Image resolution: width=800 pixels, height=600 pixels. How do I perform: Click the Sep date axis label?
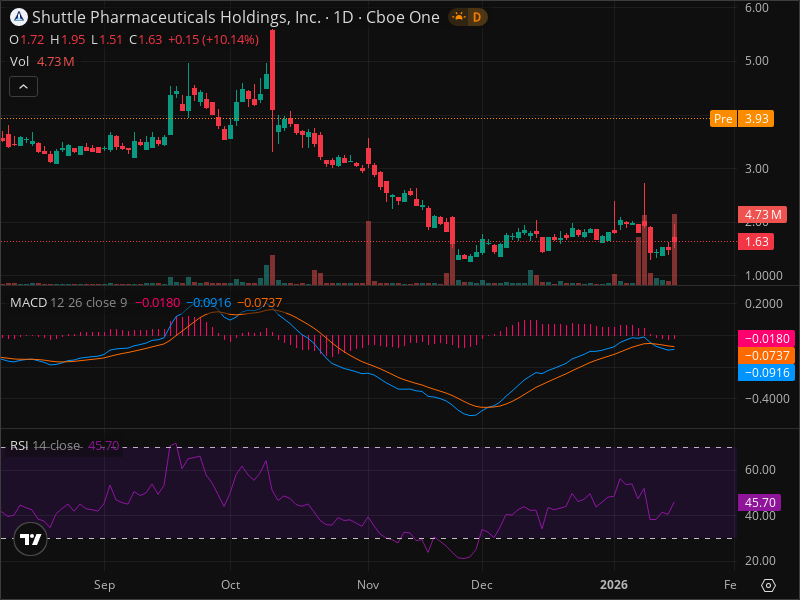point(105,585)
